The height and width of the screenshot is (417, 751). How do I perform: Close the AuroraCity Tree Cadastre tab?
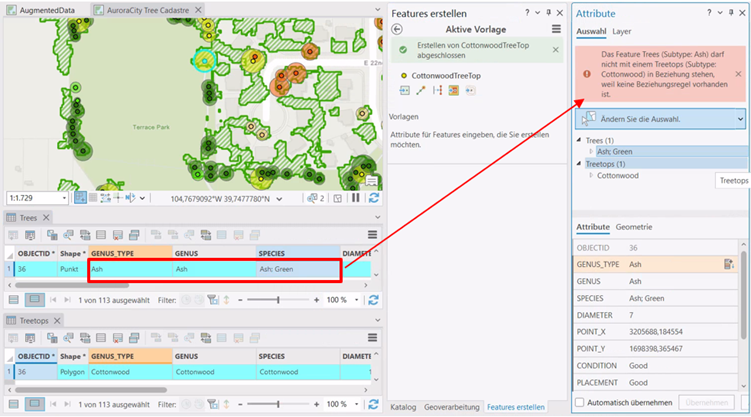tap(198, 10)
